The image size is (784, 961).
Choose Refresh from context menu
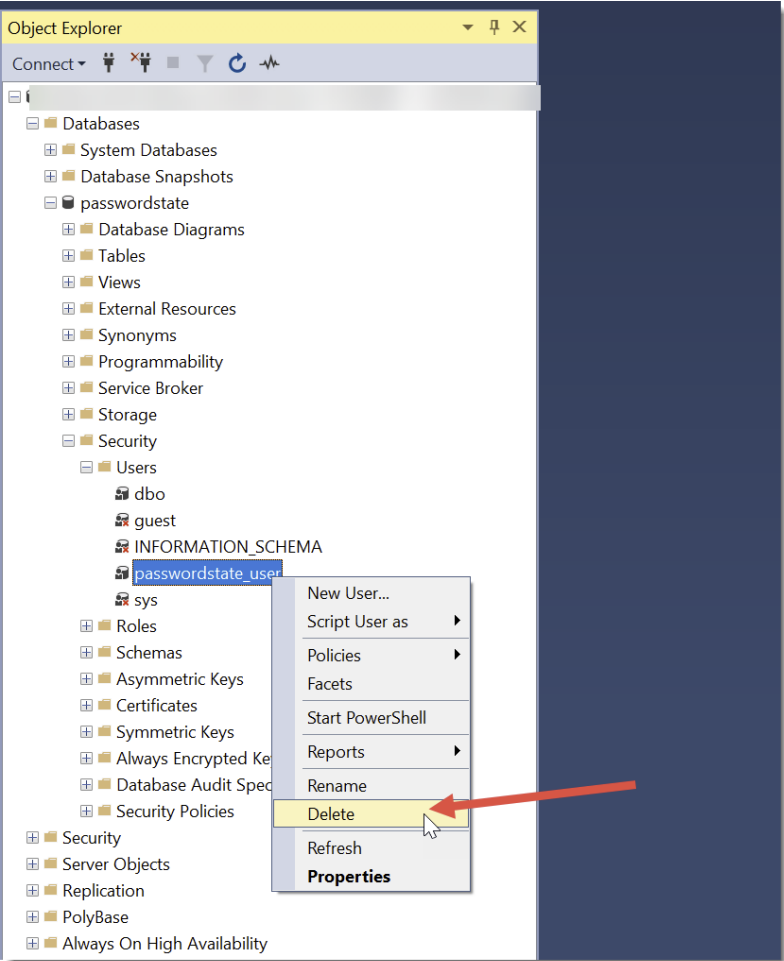pos(371,848)
